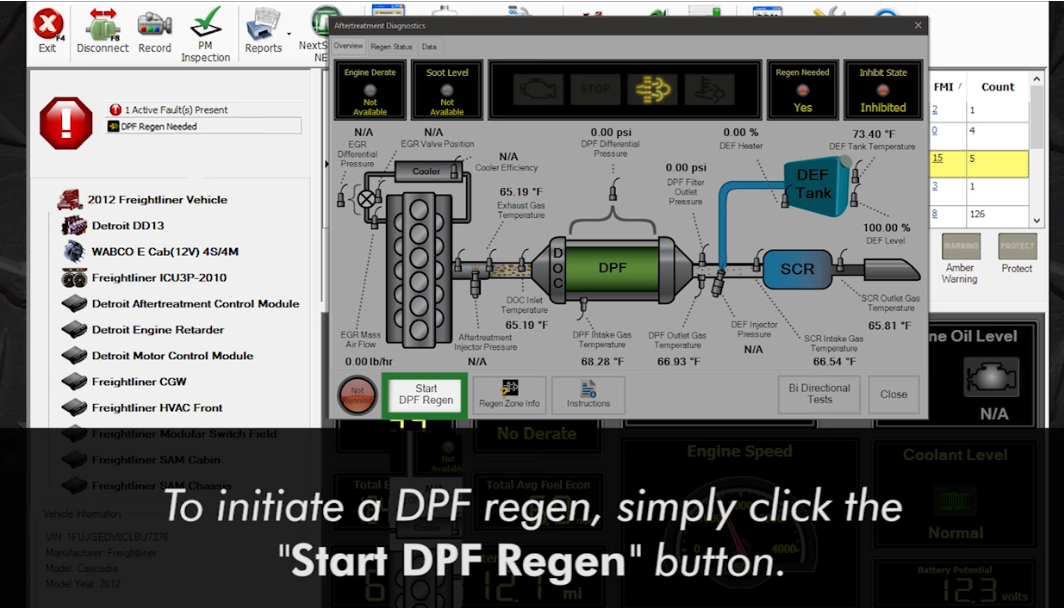
Task: Click the illuminated DPF regen lamp icon
Action: (653, 89)
